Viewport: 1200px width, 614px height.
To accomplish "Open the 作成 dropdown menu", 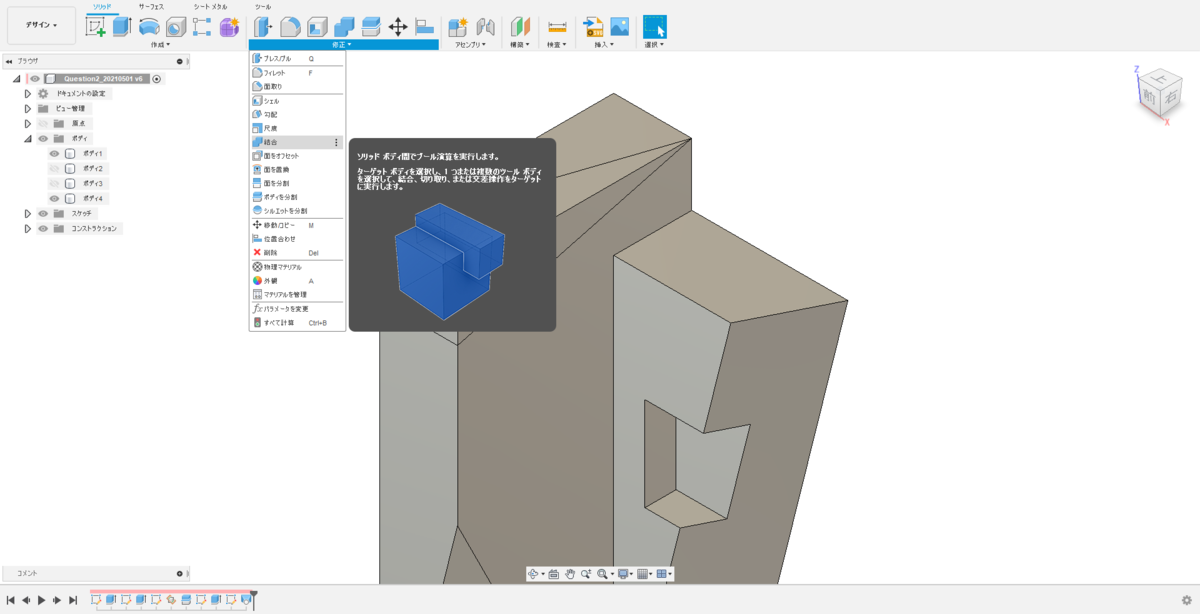I will pos(160,45).
